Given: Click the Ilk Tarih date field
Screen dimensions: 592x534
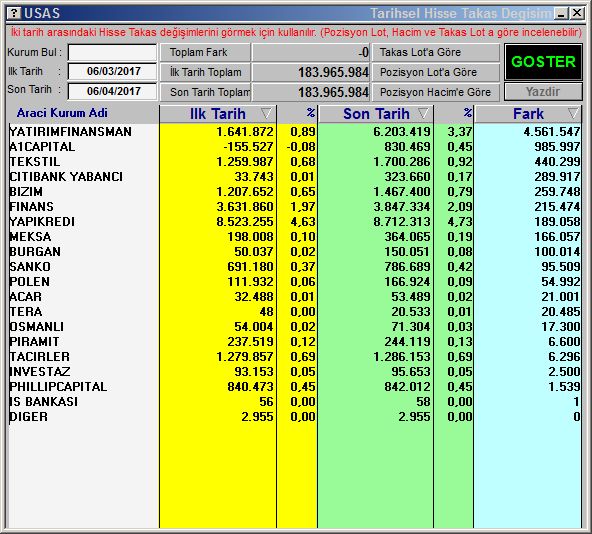Looking at the screenshot, I should point(113,71).
